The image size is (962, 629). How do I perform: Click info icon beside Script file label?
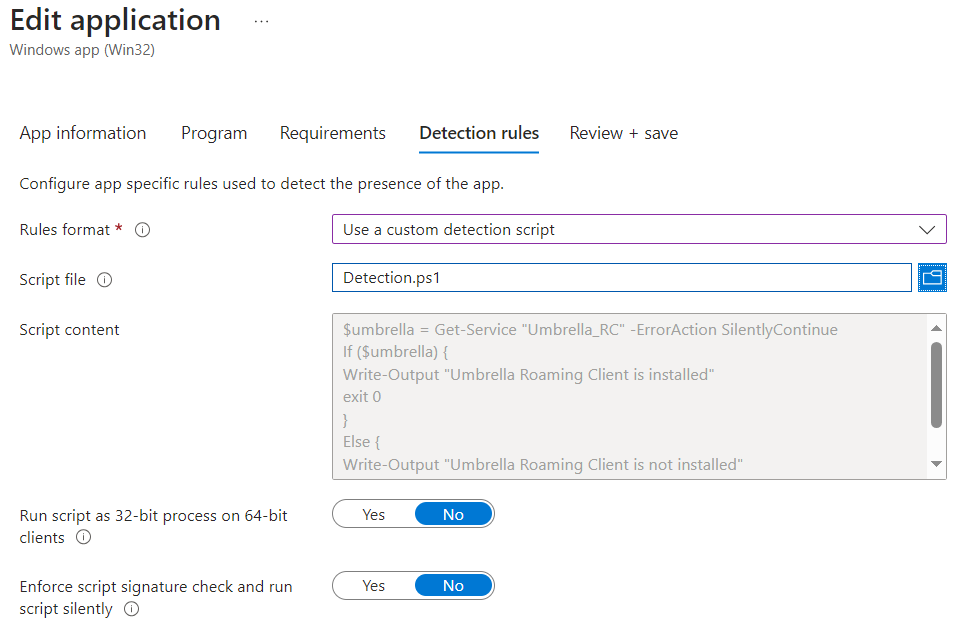[x=104, y=280]
